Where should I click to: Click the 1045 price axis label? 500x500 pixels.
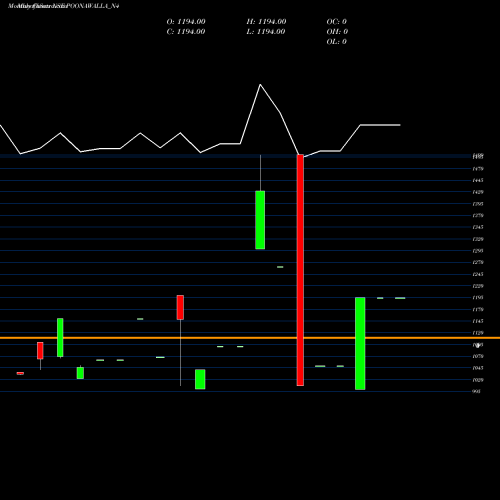pos(478,368)
